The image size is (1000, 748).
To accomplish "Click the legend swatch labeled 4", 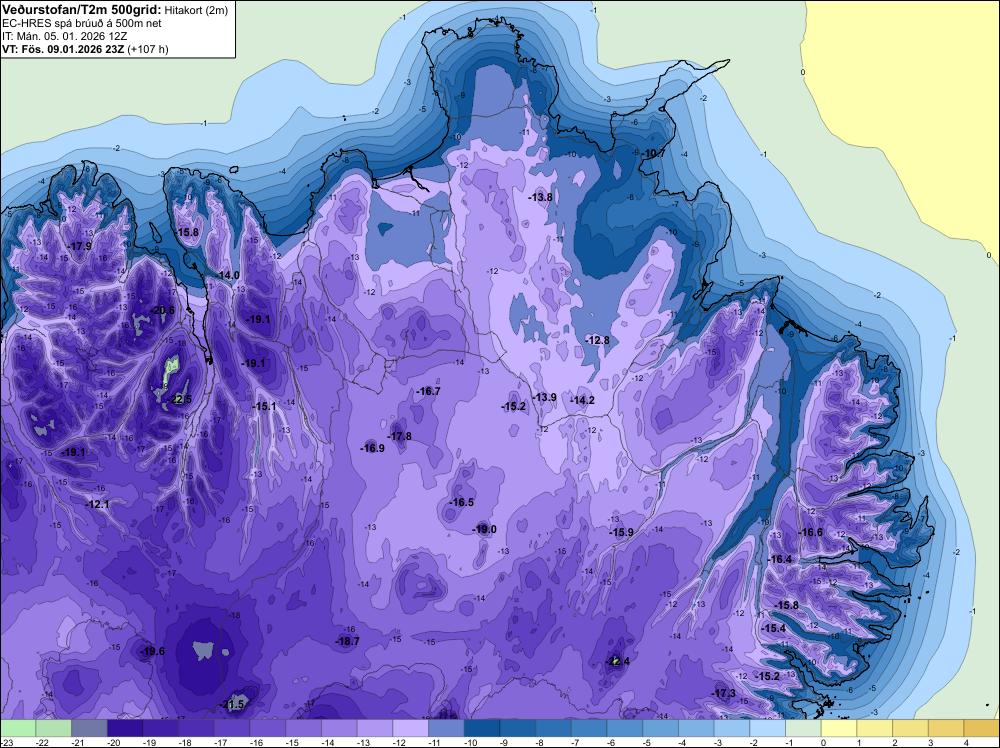I will pos(982,728).
